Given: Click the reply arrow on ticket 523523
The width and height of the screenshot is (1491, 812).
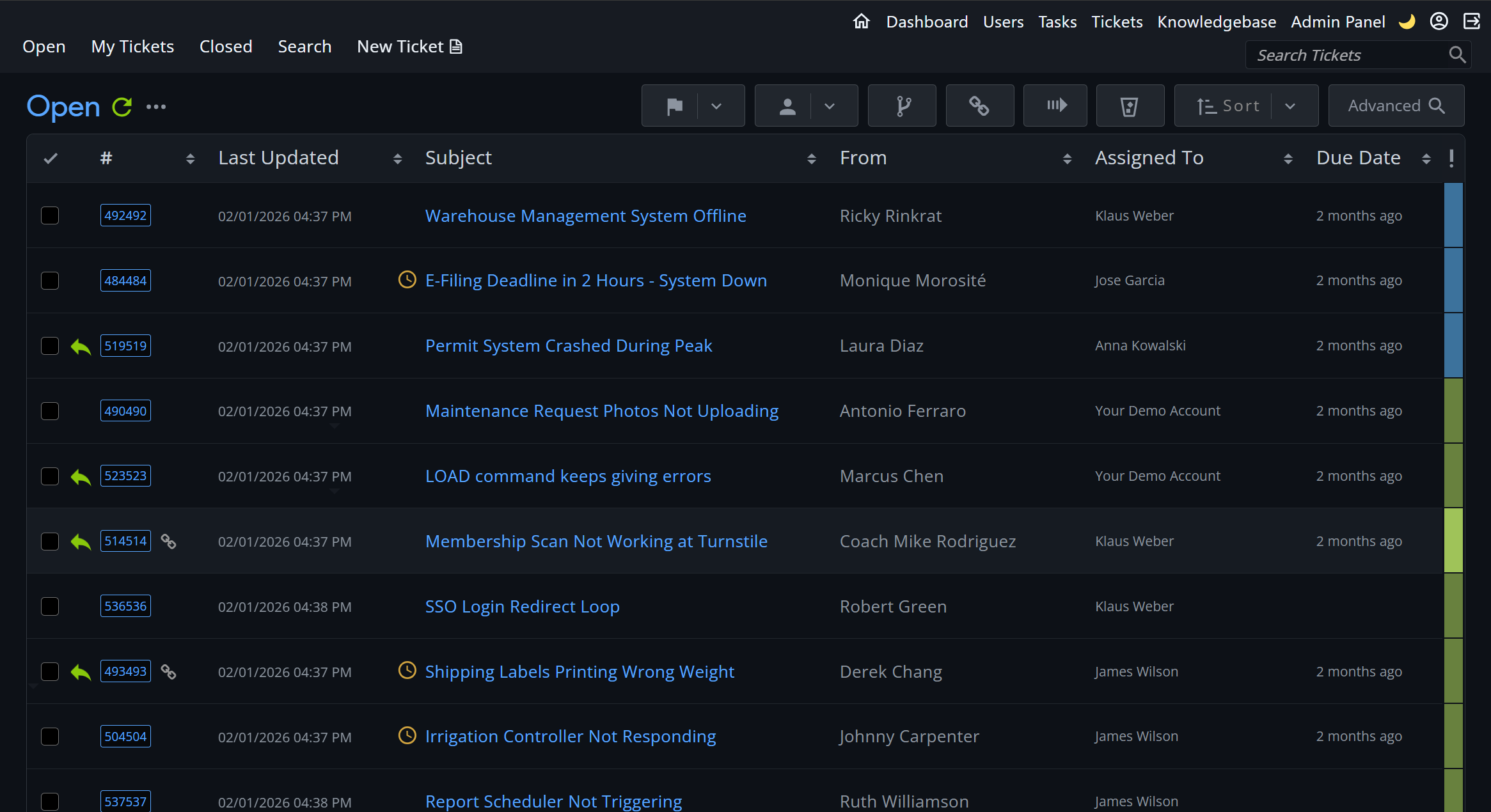Looking at the screenshot, I should [x=81, y=477].
